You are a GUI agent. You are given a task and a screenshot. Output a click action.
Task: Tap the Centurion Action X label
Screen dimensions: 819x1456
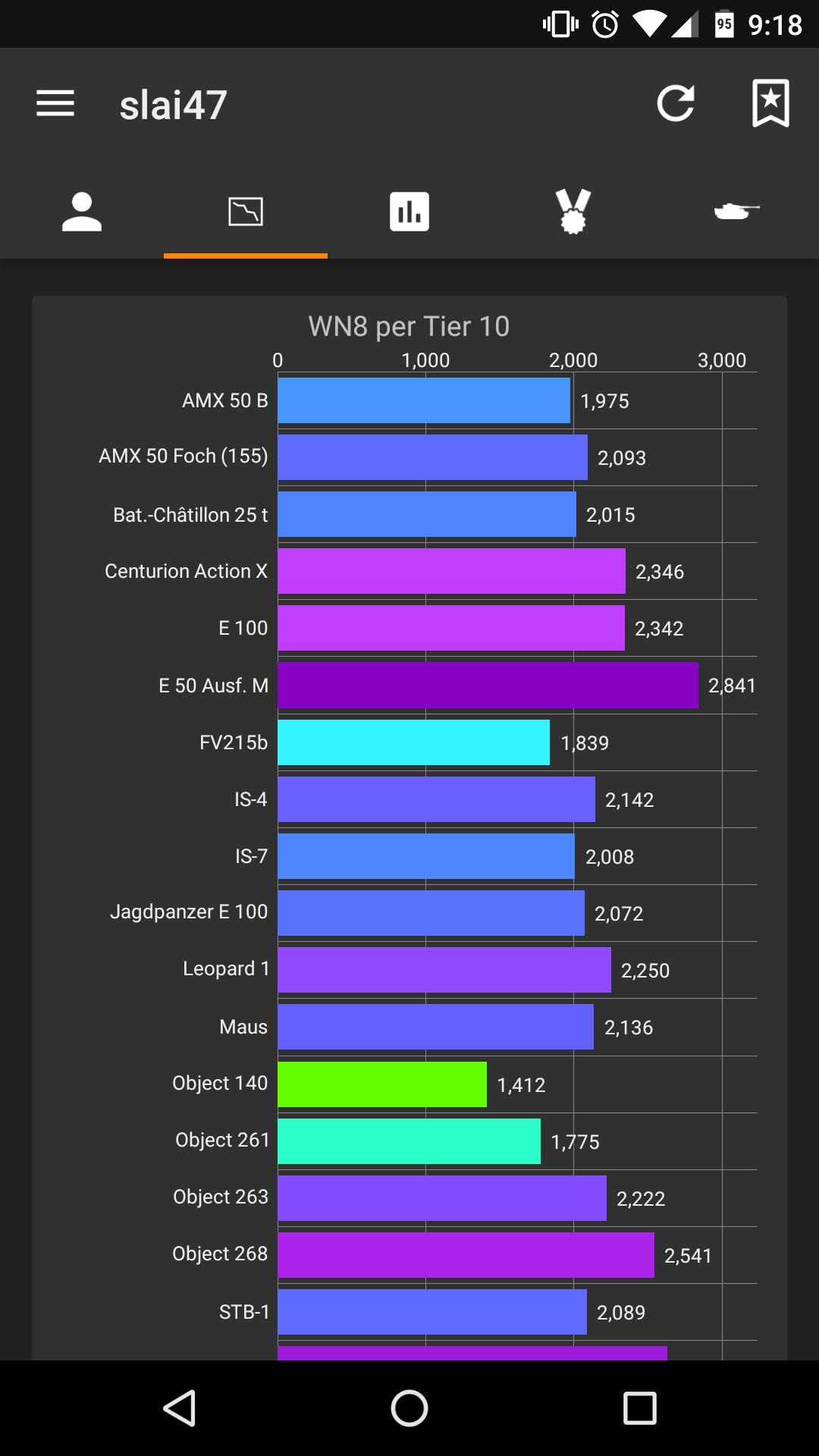click(186, 571)
